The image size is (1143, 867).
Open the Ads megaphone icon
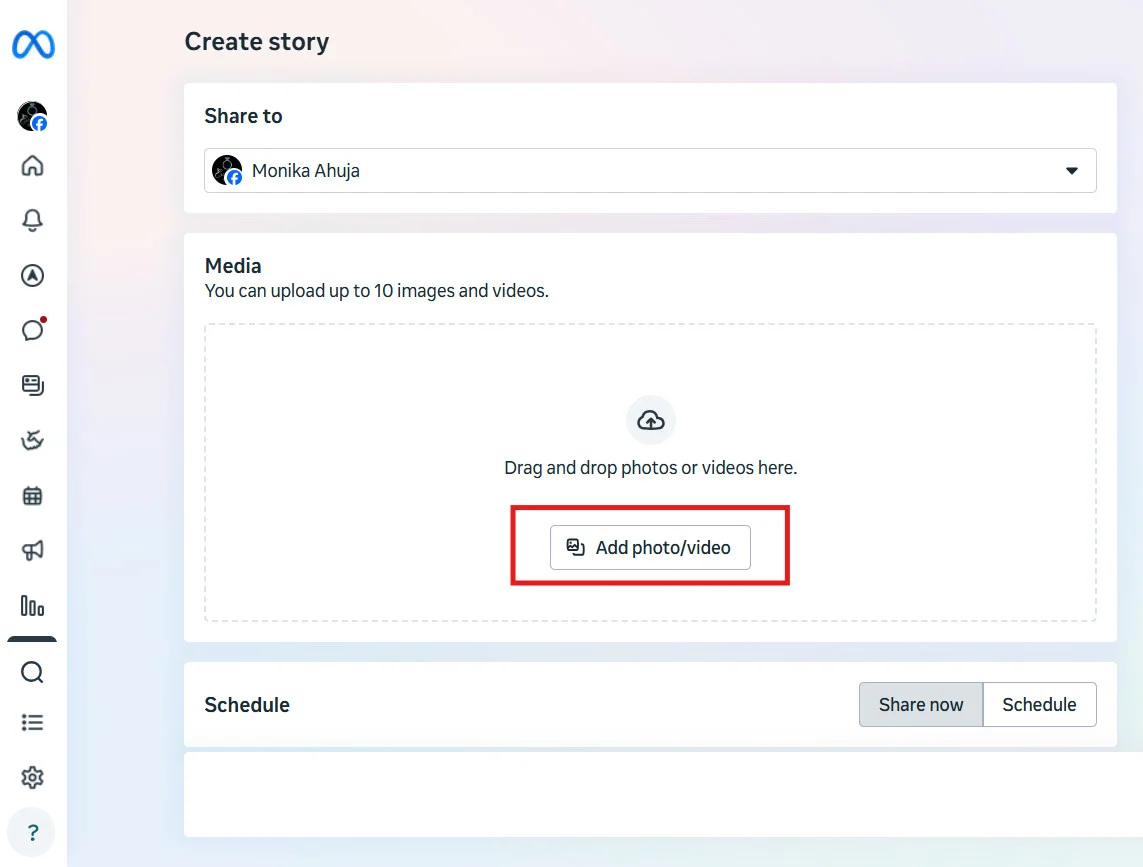[33, 551]
